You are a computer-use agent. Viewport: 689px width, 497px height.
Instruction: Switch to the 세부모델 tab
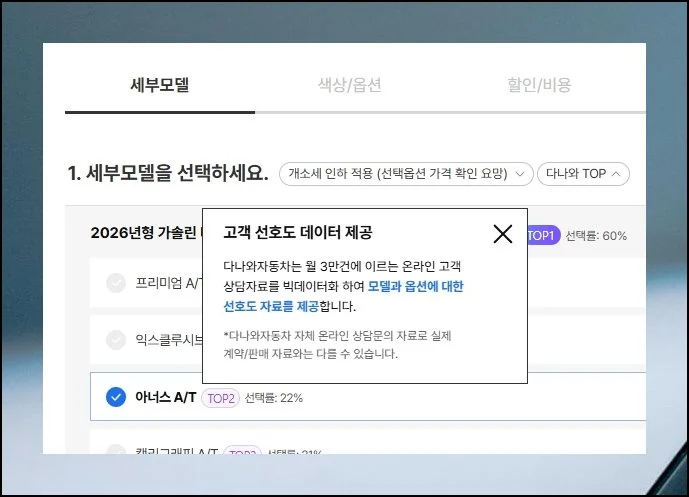(x=160, y=85)
